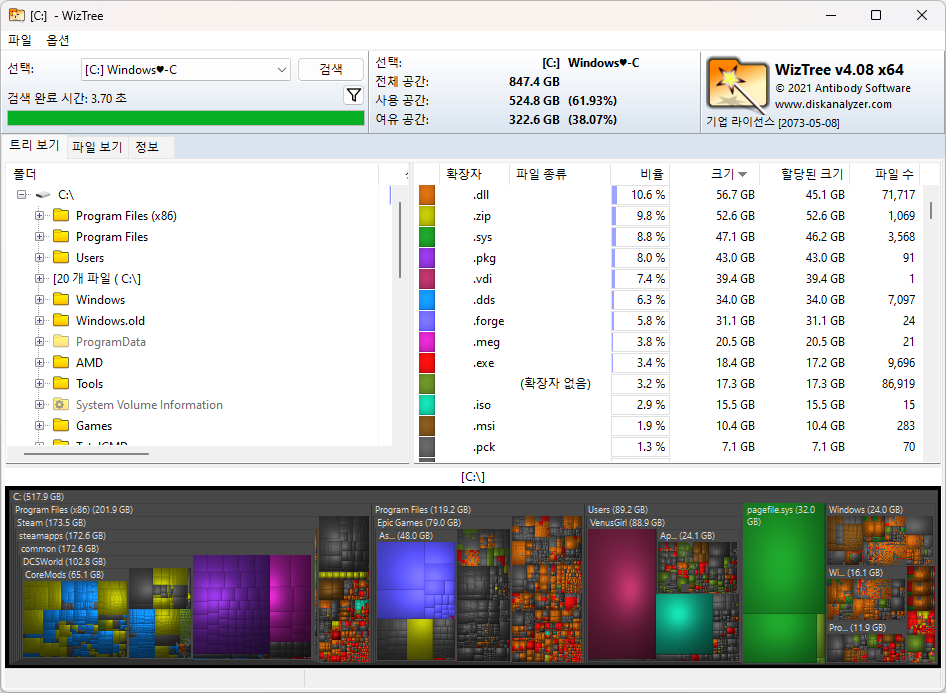Click the VenusGirl treemap header
Screen dimensions: 946x693
point(627,523)
